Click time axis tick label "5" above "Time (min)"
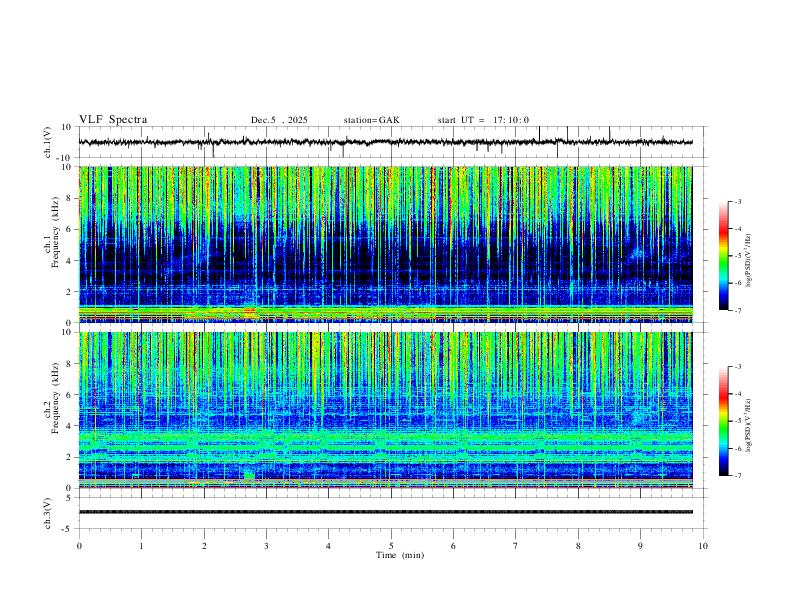The width and height of the screenshot is (792, 612). [391, 546]
